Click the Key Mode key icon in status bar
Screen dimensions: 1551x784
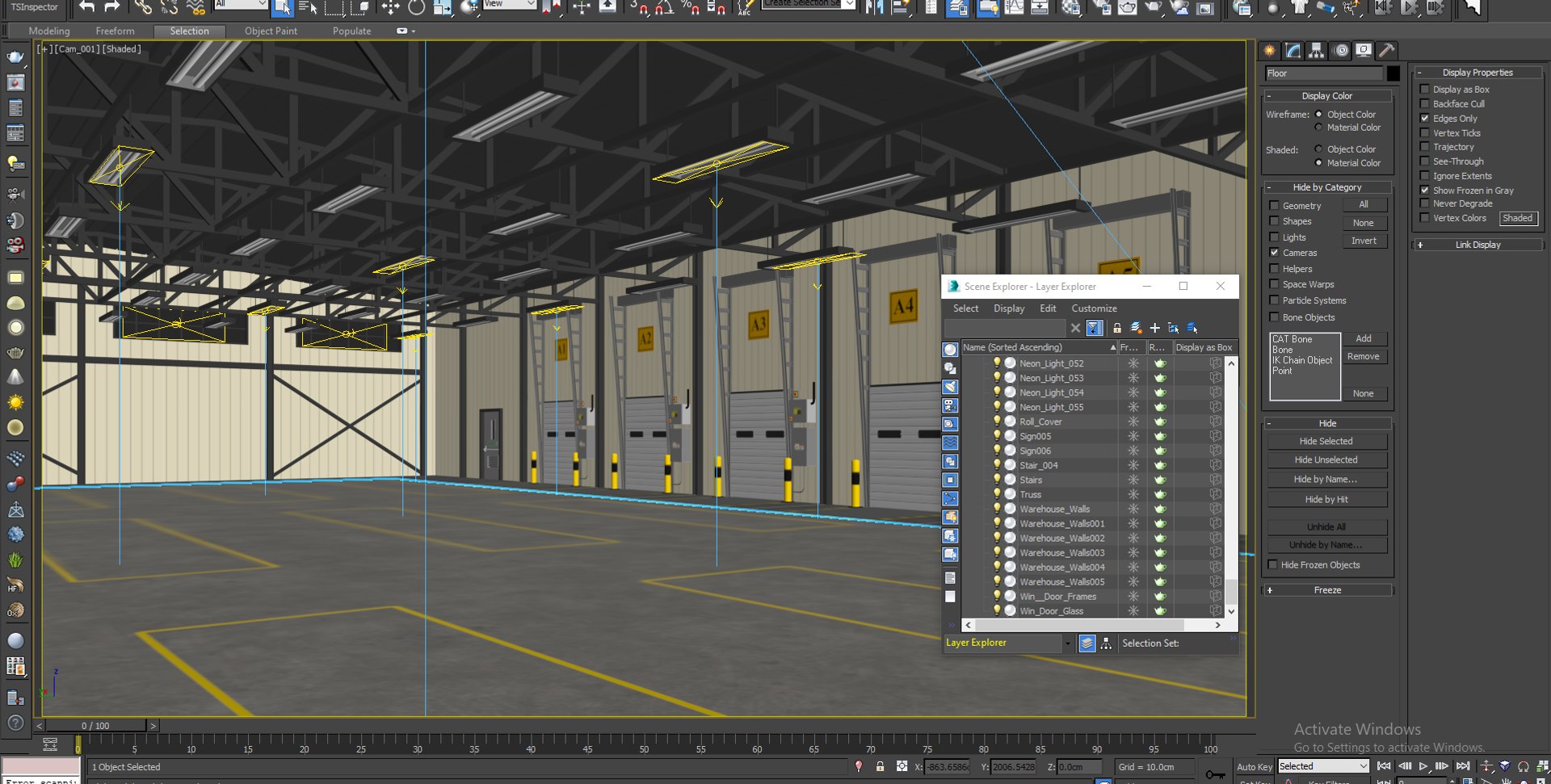1215,775
